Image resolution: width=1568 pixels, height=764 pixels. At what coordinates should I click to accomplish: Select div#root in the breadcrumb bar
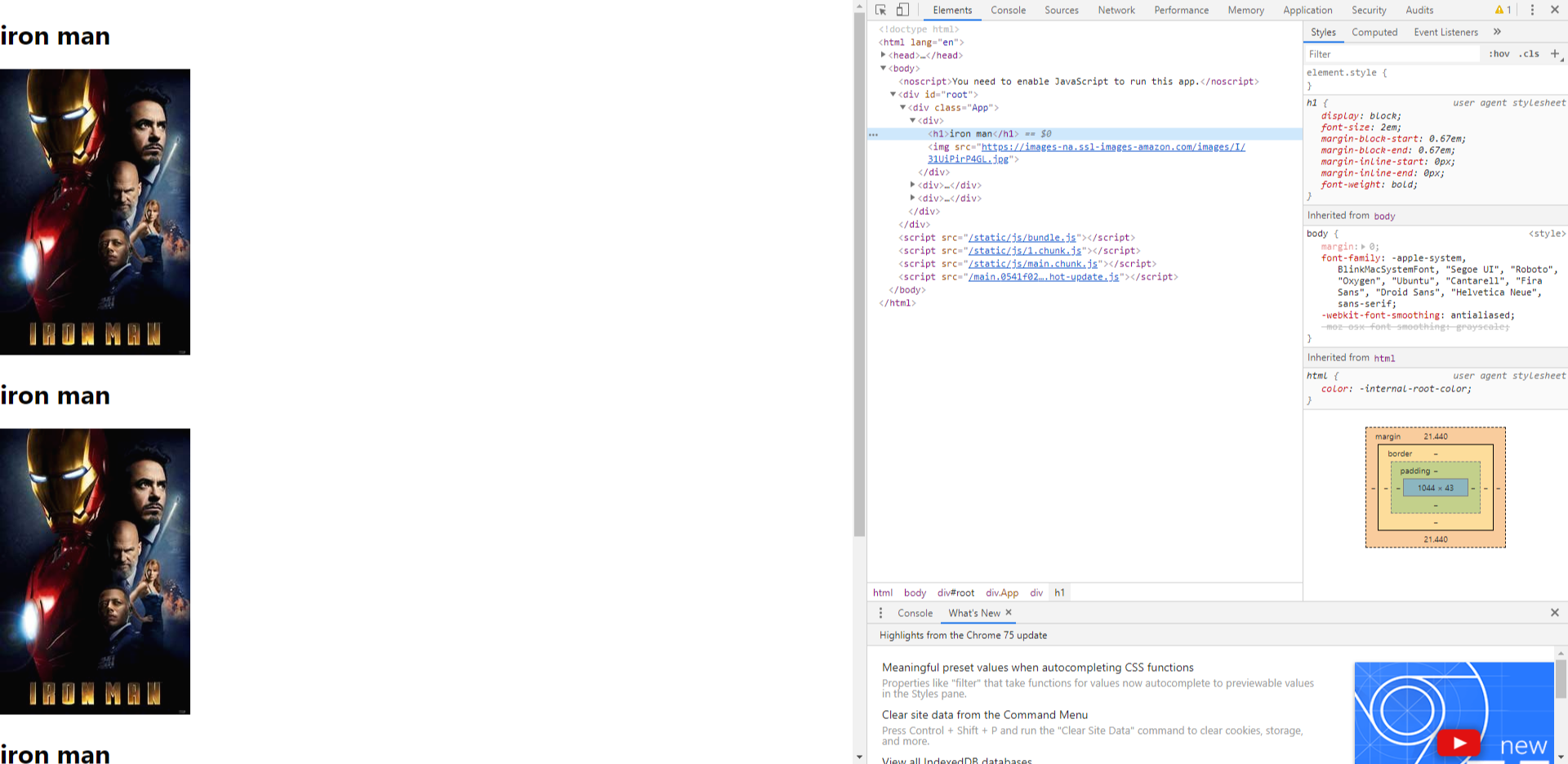pyautogui.click(x=955, y=592)
